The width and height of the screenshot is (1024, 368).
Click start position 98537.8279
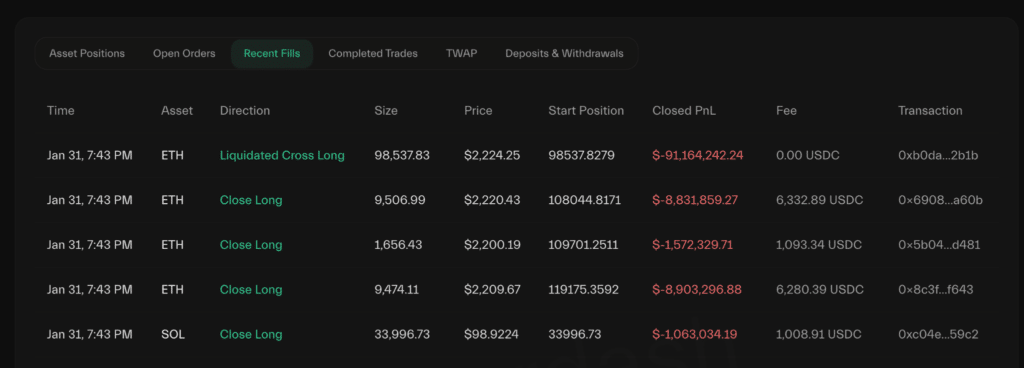[x=581, y=156]
